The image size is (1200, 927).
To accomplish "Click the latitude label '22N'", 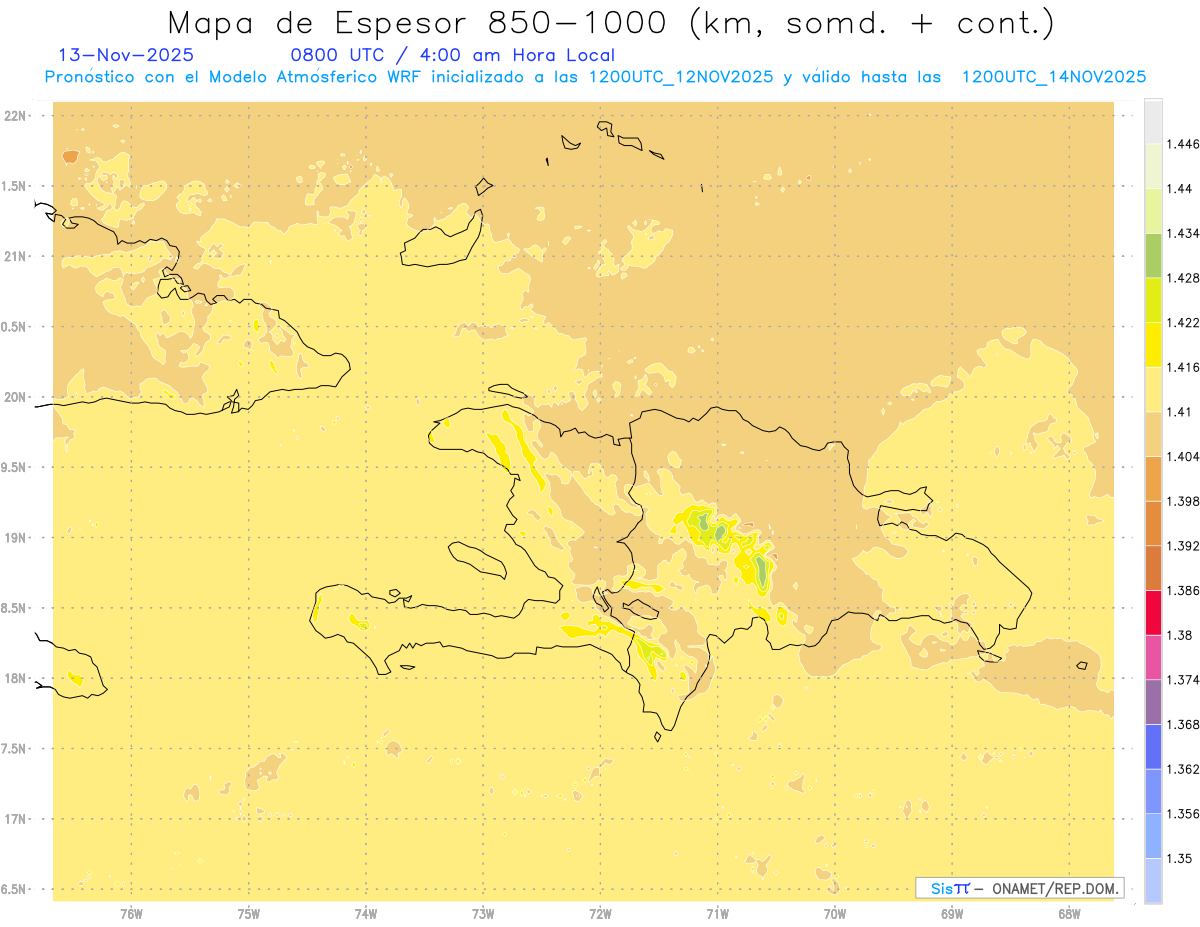I will coord(14,116).
